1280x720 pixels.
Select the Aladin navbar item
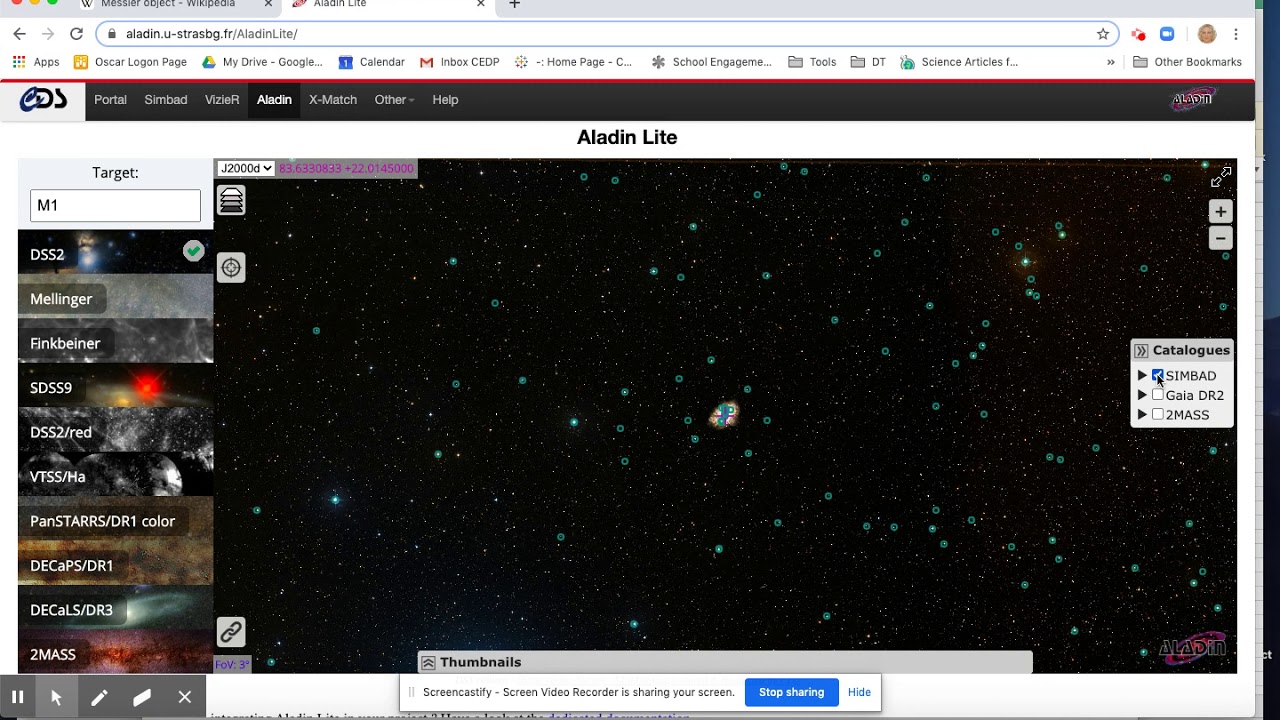(274, 100)
